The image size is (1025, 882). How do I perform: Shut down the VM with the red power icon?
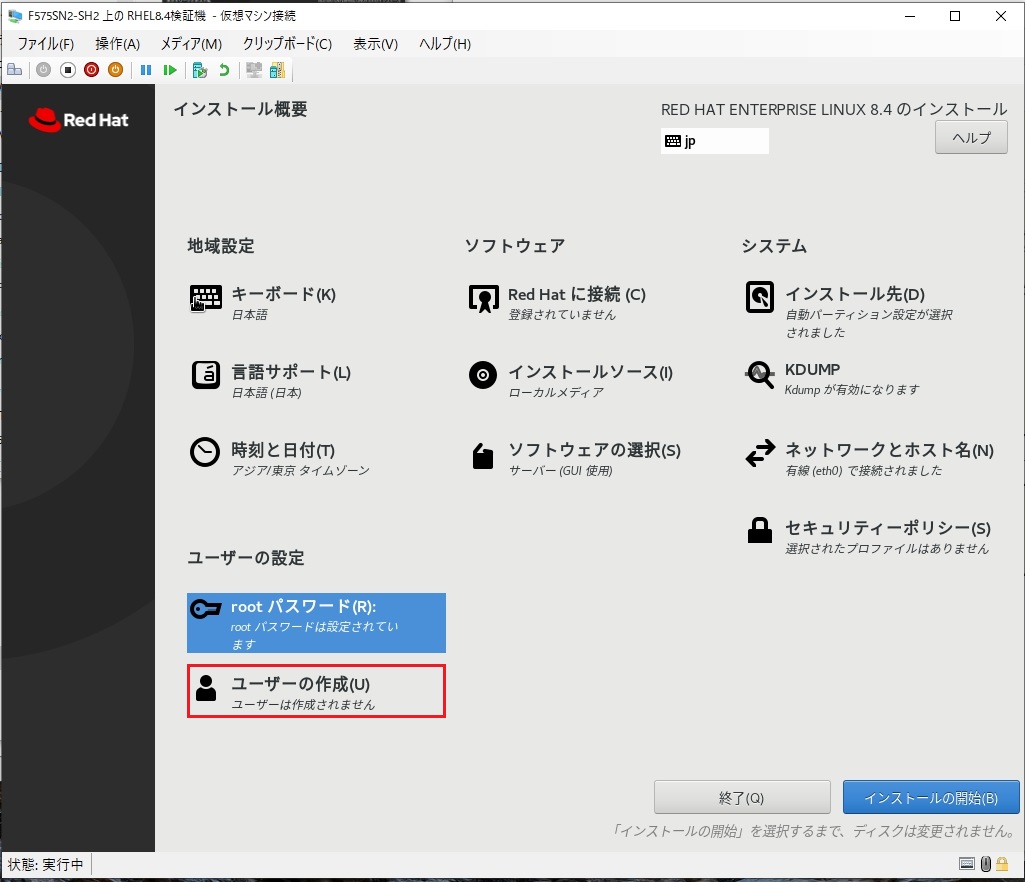click(x=92, y=70)
